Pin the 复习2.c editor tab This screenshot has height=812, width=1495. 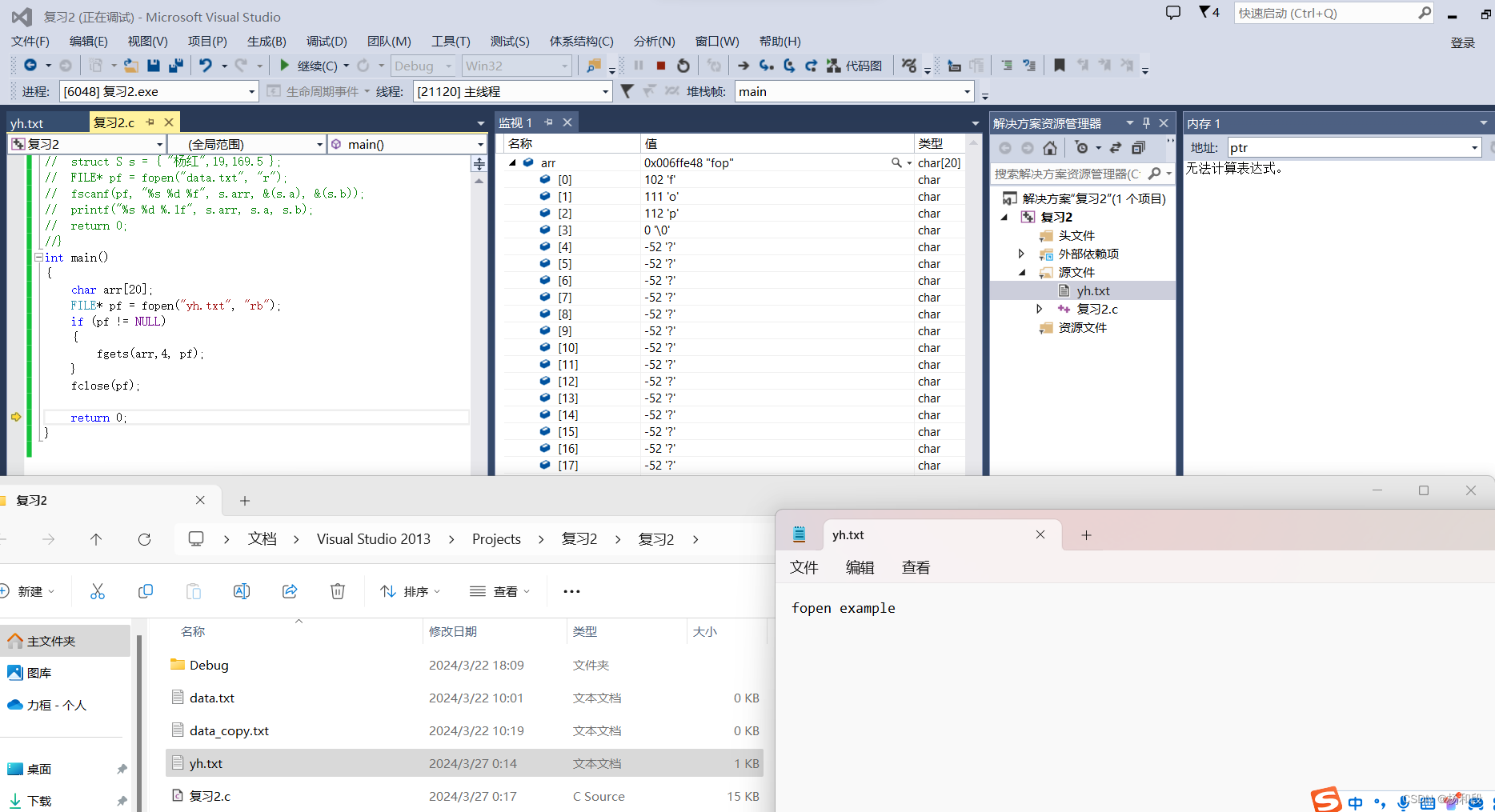tap(150, 122)
